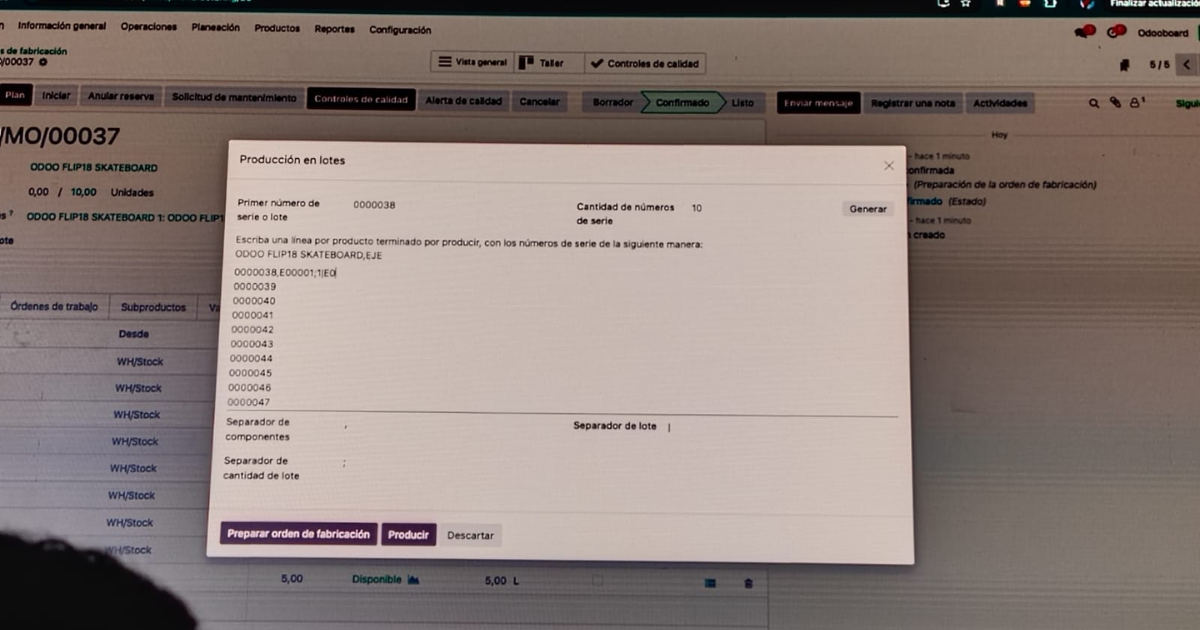Viewport: 1200px width, 630px height.
Task: Edit the Cantidad de números de serie value
Action: 697,208
